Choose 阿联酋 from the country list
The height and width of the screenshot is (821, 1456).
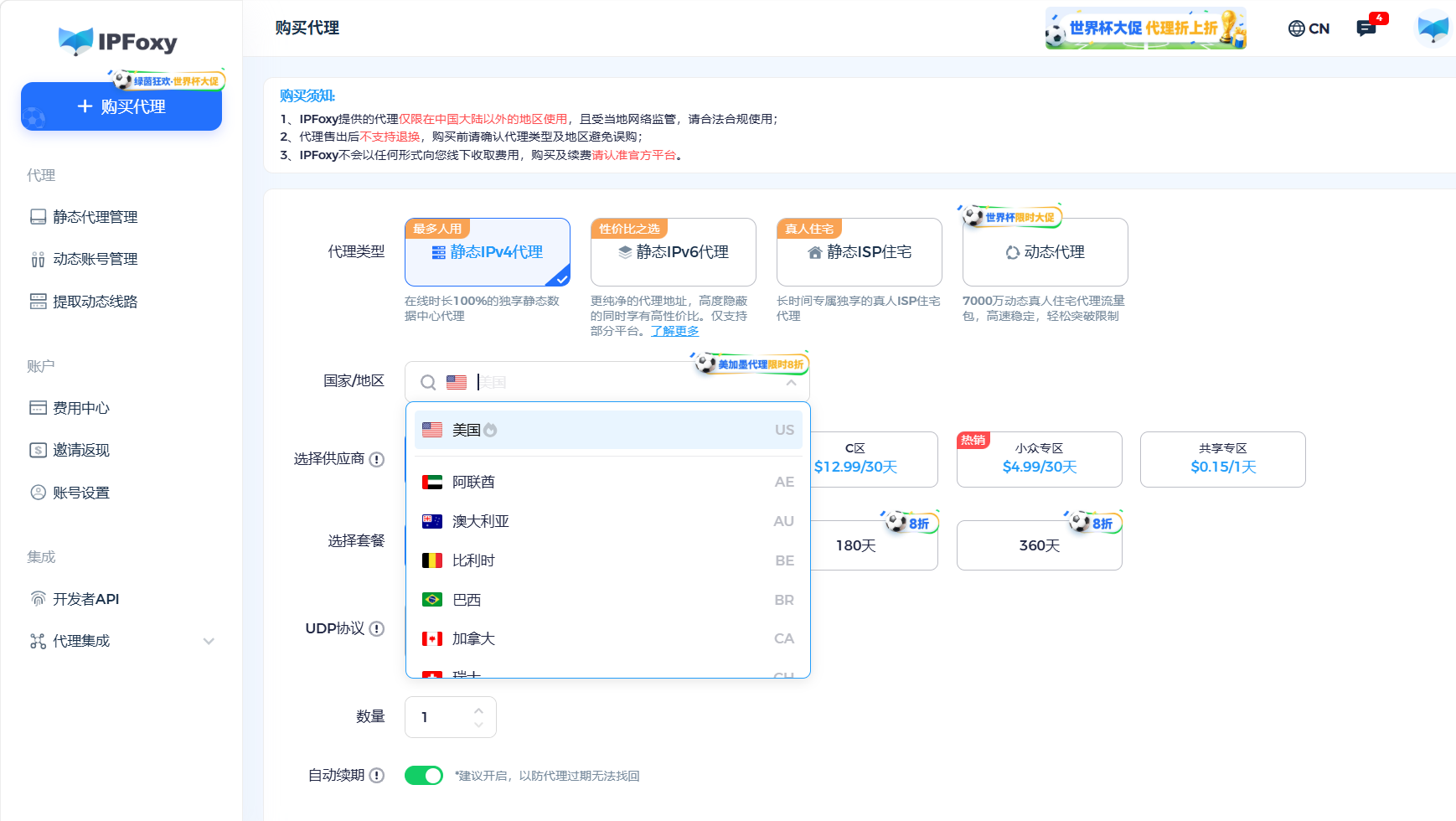click(609, 482)
